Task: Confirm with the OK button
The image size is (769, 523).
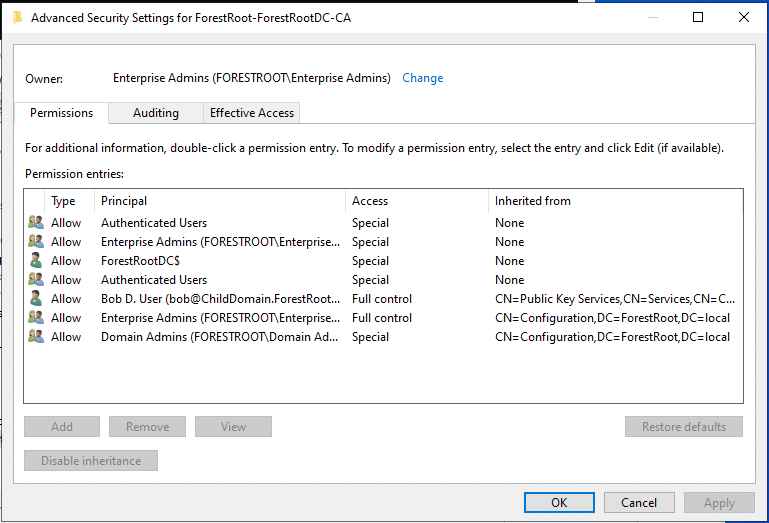Action: (559, 502)
